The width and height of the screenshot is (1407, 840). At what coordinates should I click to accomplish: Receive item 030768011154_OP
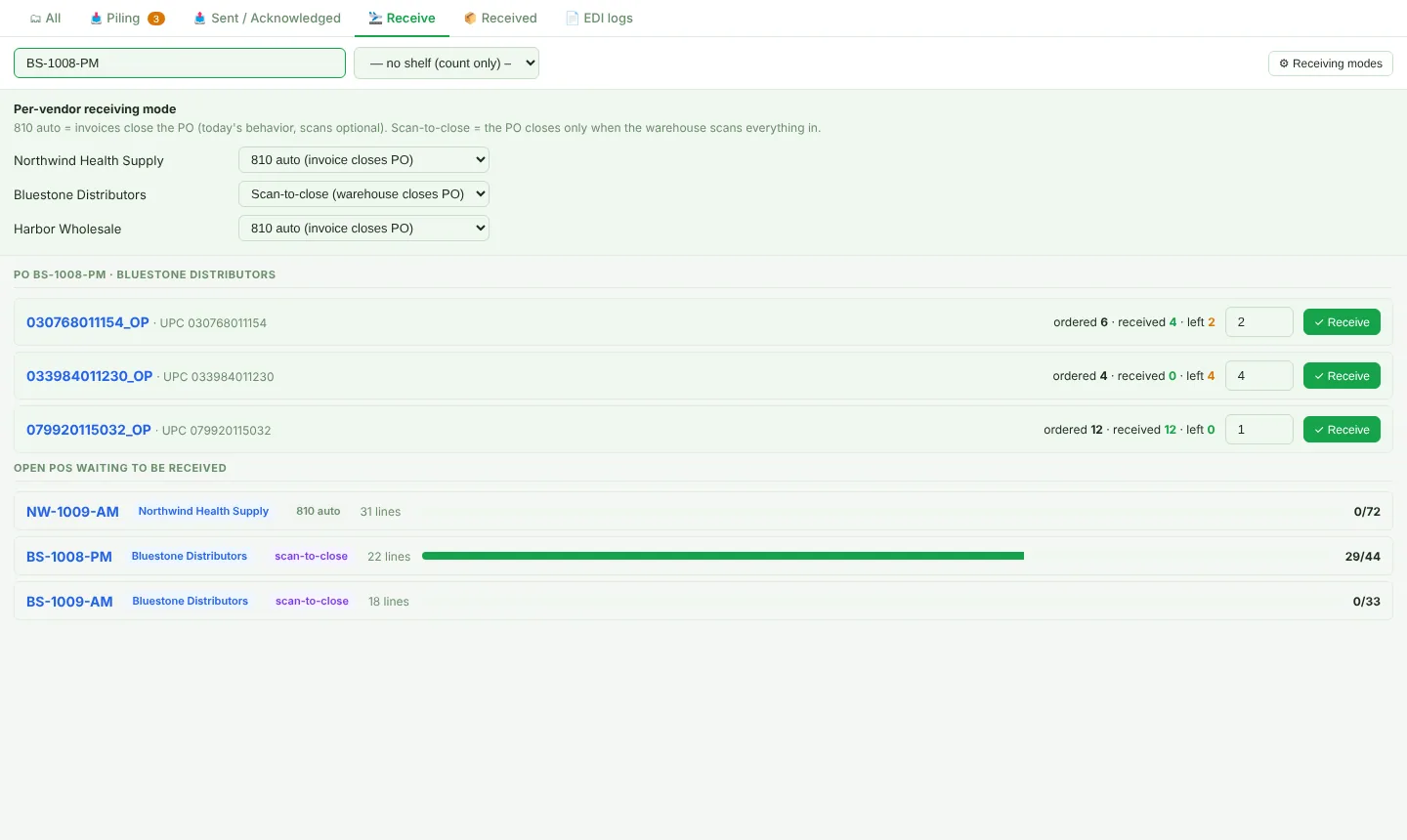point(1342,322)
